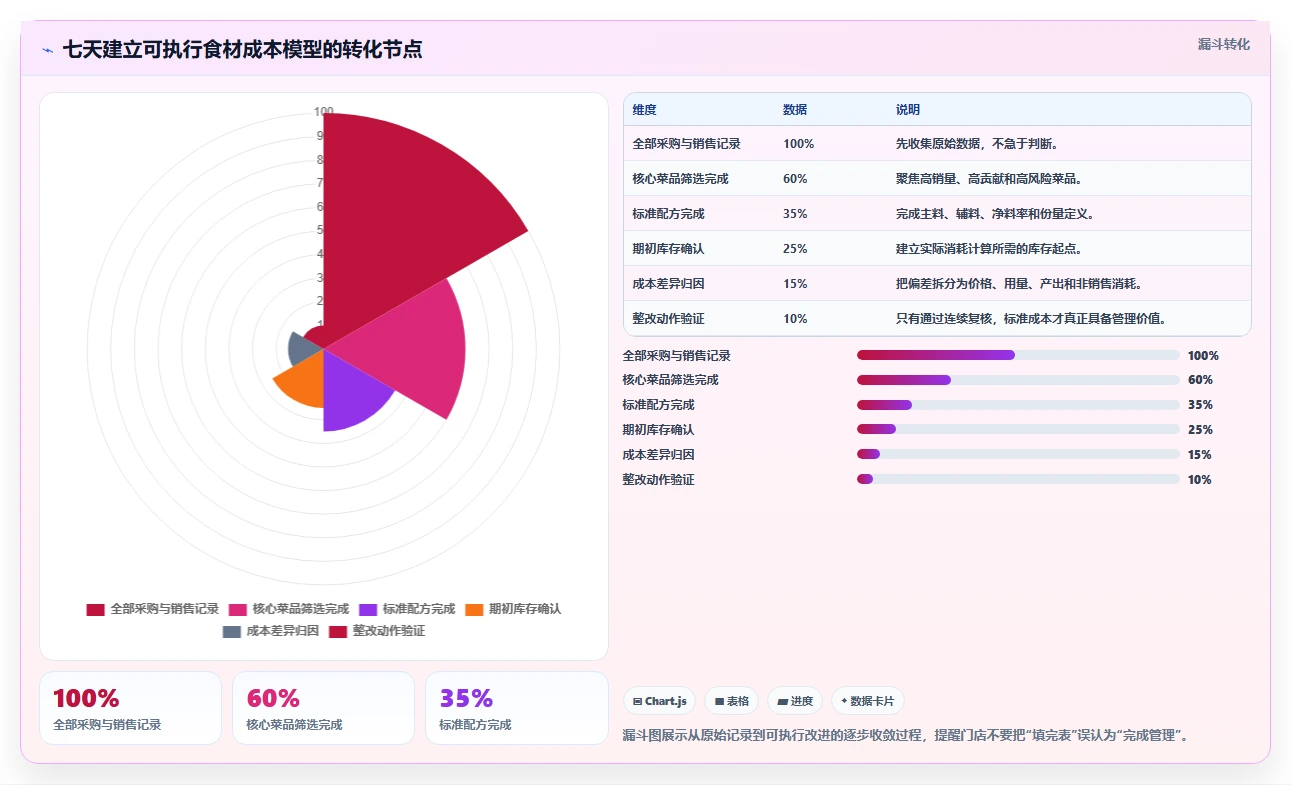Toggle legend item 全部采购与销售记录 in the chart

(x=153, y=609)
